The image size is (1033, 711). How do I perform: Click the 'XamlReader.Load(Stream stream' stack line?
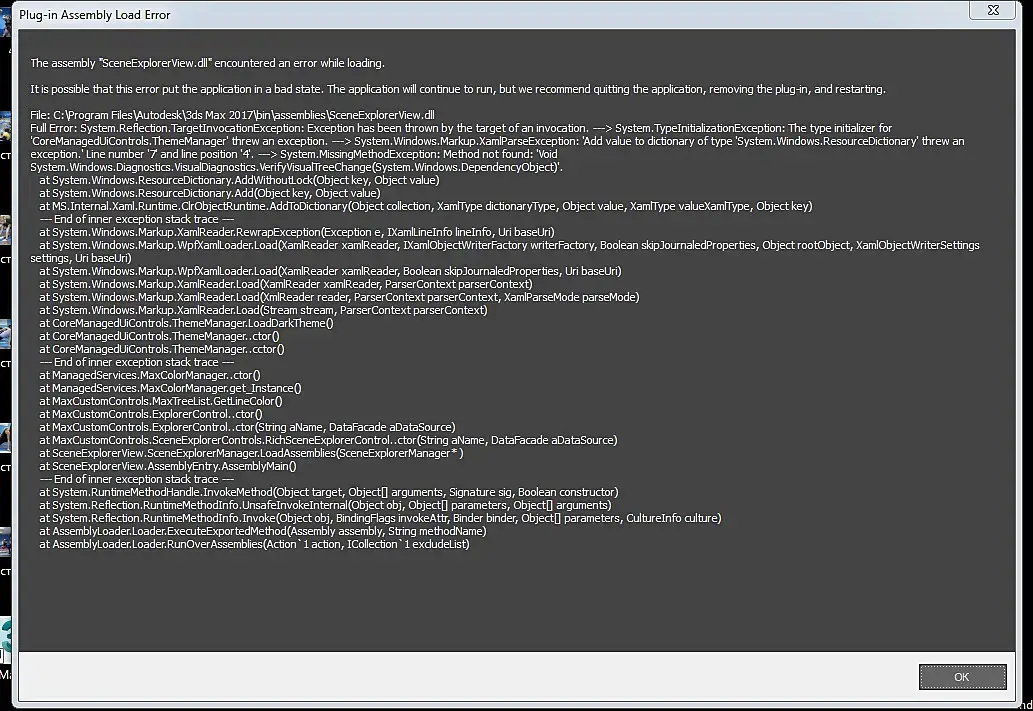(263, 310)
